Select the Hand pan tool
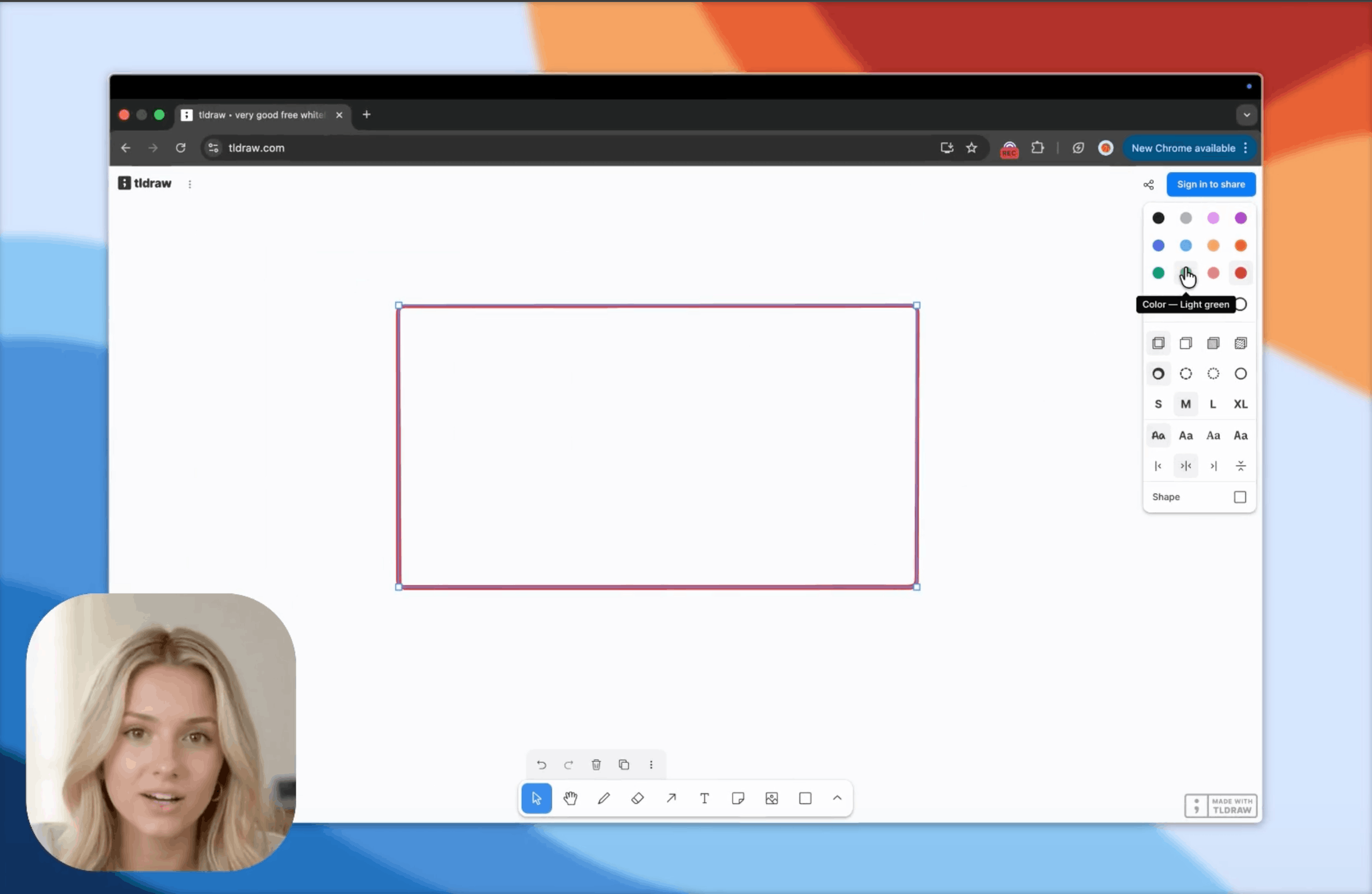Viewport: 1372px width, 894px height. tap(570, 798)
